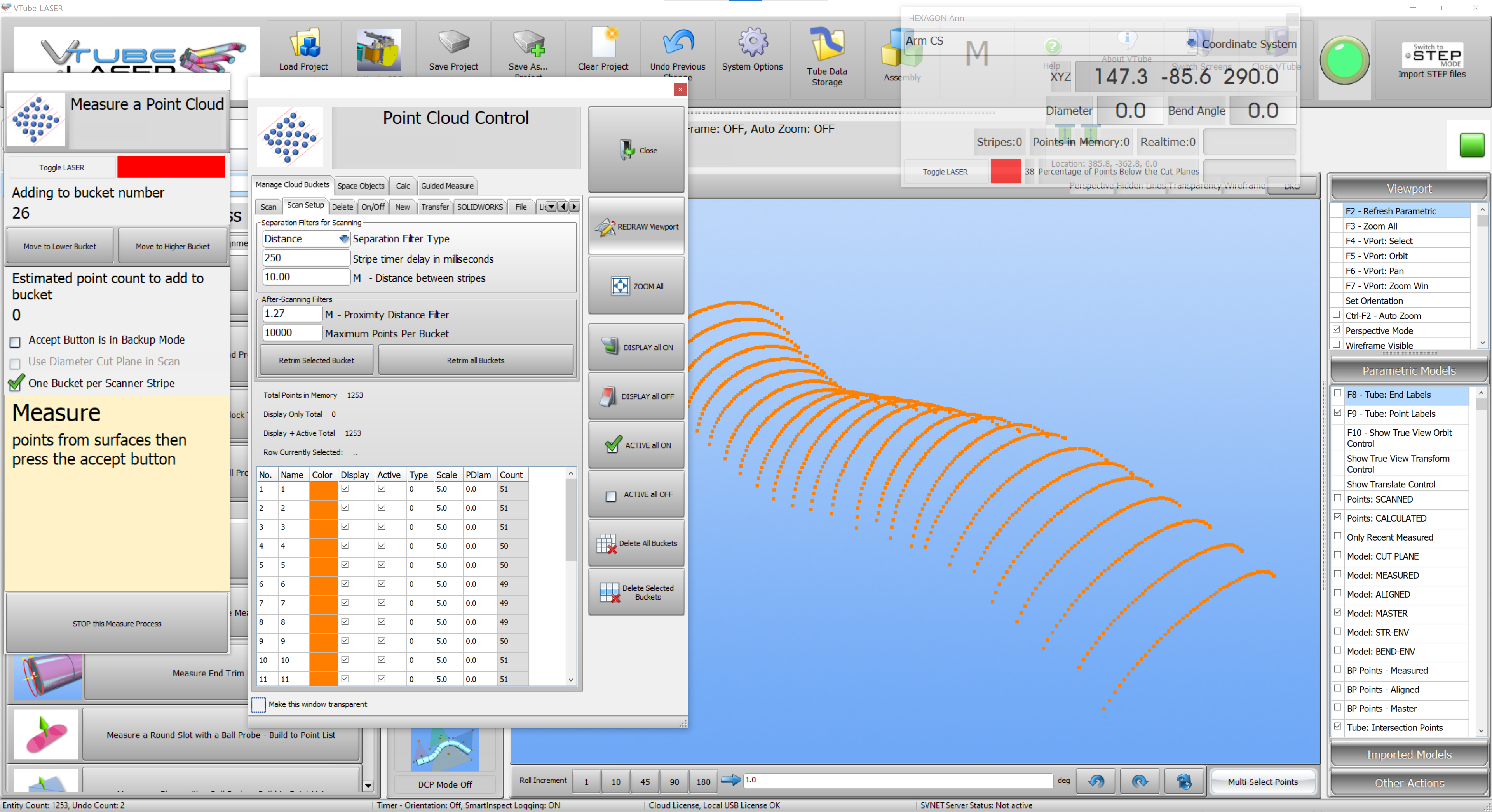
Task: Toggle One Bucket per Scanner Stripe
Action: coord(16,383)
